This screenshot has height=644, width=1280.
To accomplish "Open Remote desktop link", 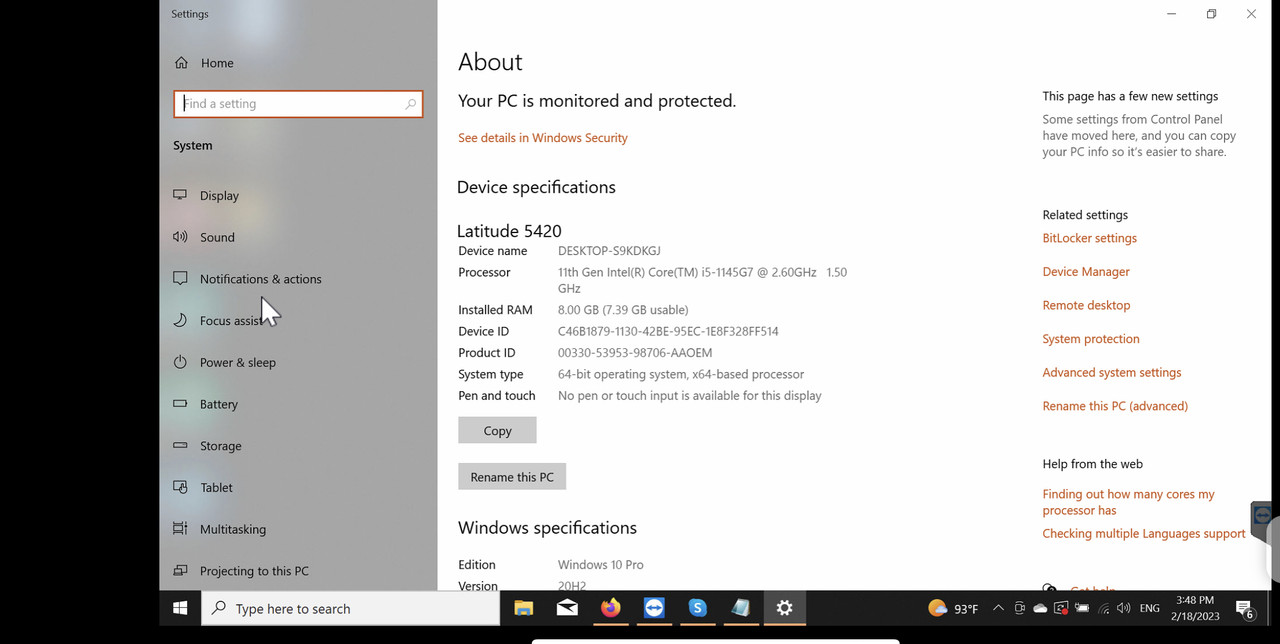I will pyautogui.click(x=1086, y=305).
